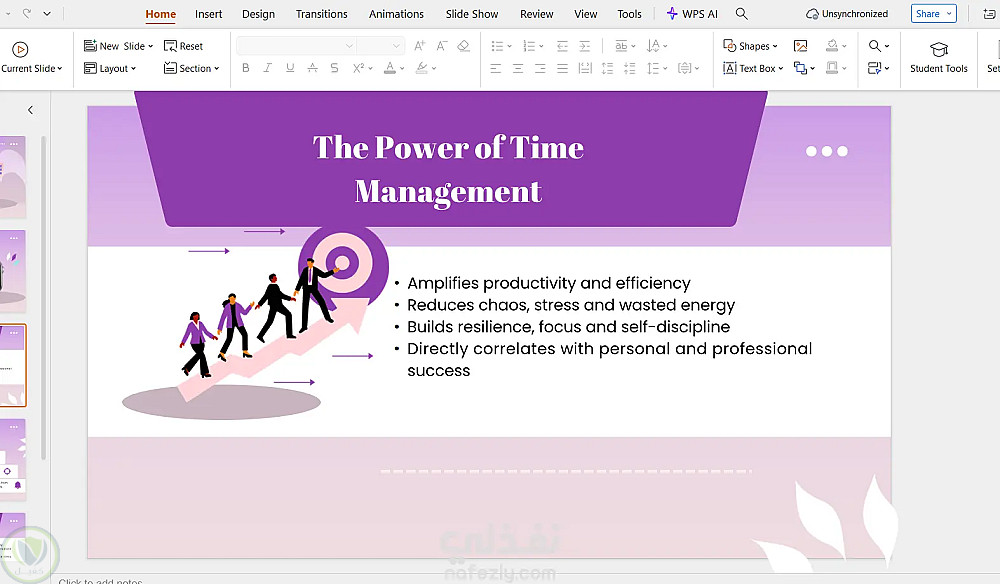Viewport: 1000px width, 584px height.
Task: Click the slide title The Power of Time Management
Action: pyautogui.click(x=448, y=169)
